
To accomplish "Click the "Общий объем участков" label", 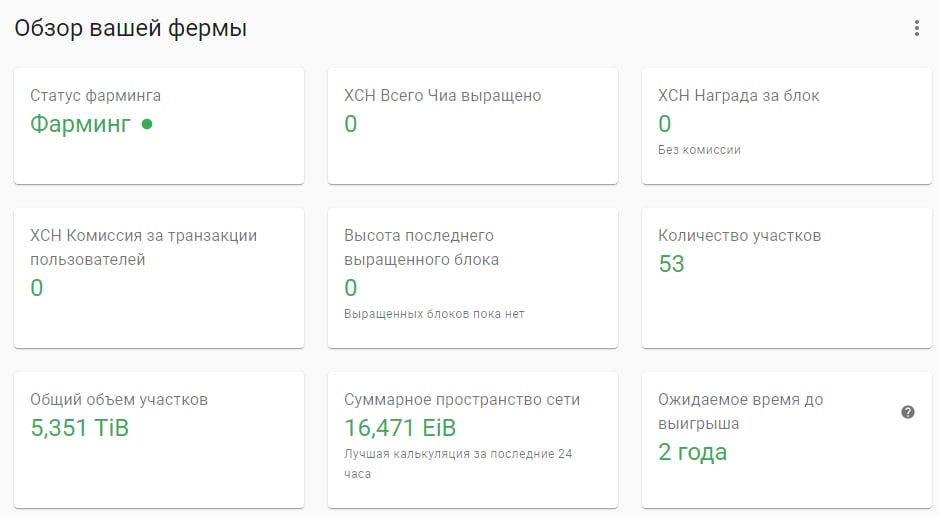I will pyautogui.click(x=119, y=399).
